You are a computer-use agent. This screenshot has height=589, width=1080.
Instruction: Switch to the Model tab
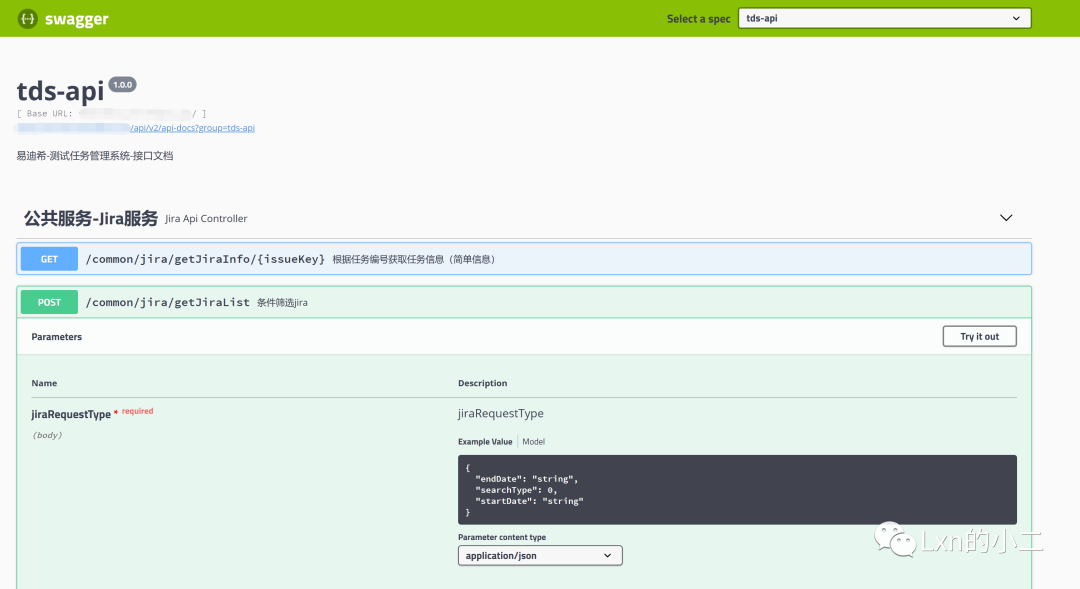[x=534, y=442]
